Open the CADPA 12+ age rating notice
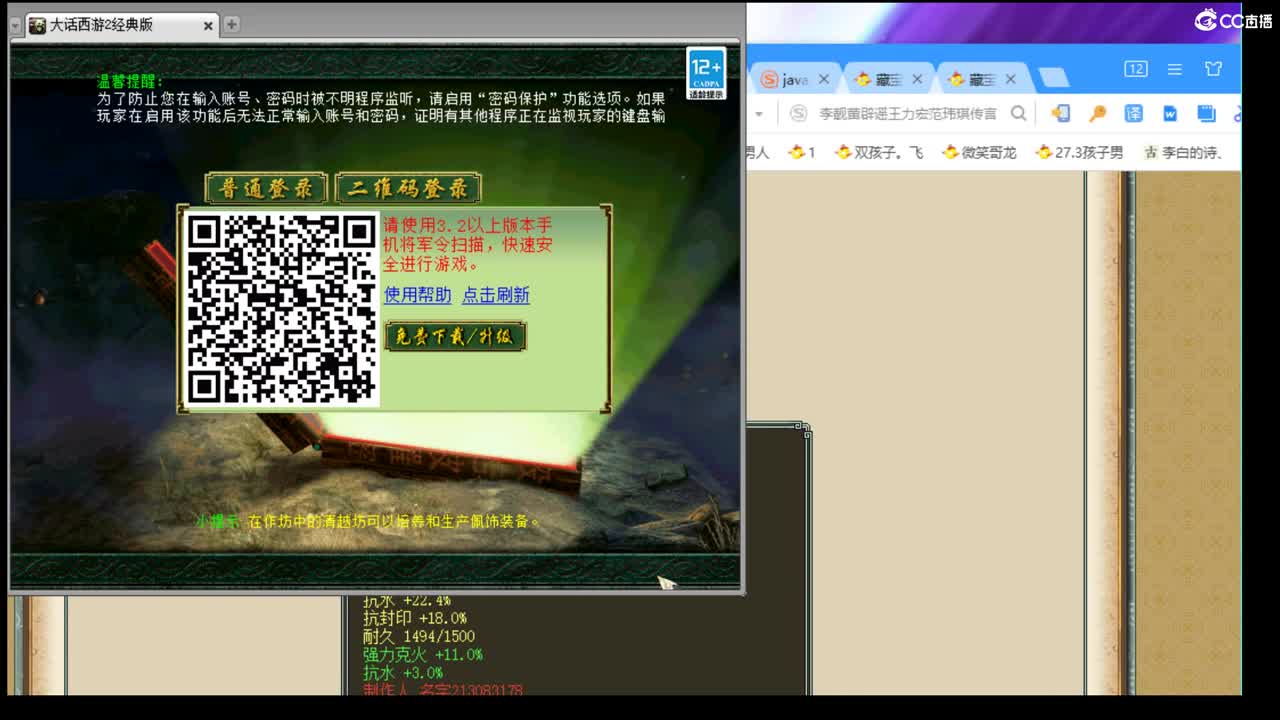This screenshot has width=1280, height=720. click(706, 74)
